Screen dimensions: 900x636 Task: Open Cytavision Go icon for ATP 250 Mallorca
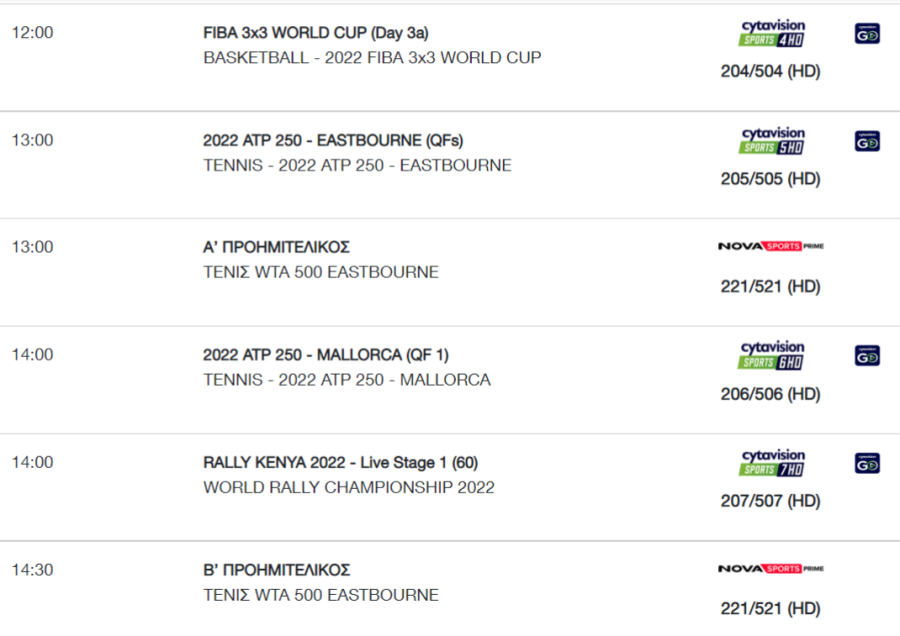pyautogui.click(x=867, y=356)
